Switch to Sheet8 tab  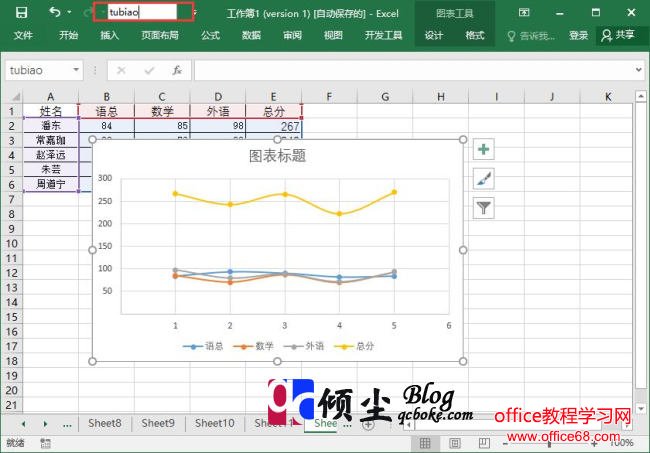[104, 423]
